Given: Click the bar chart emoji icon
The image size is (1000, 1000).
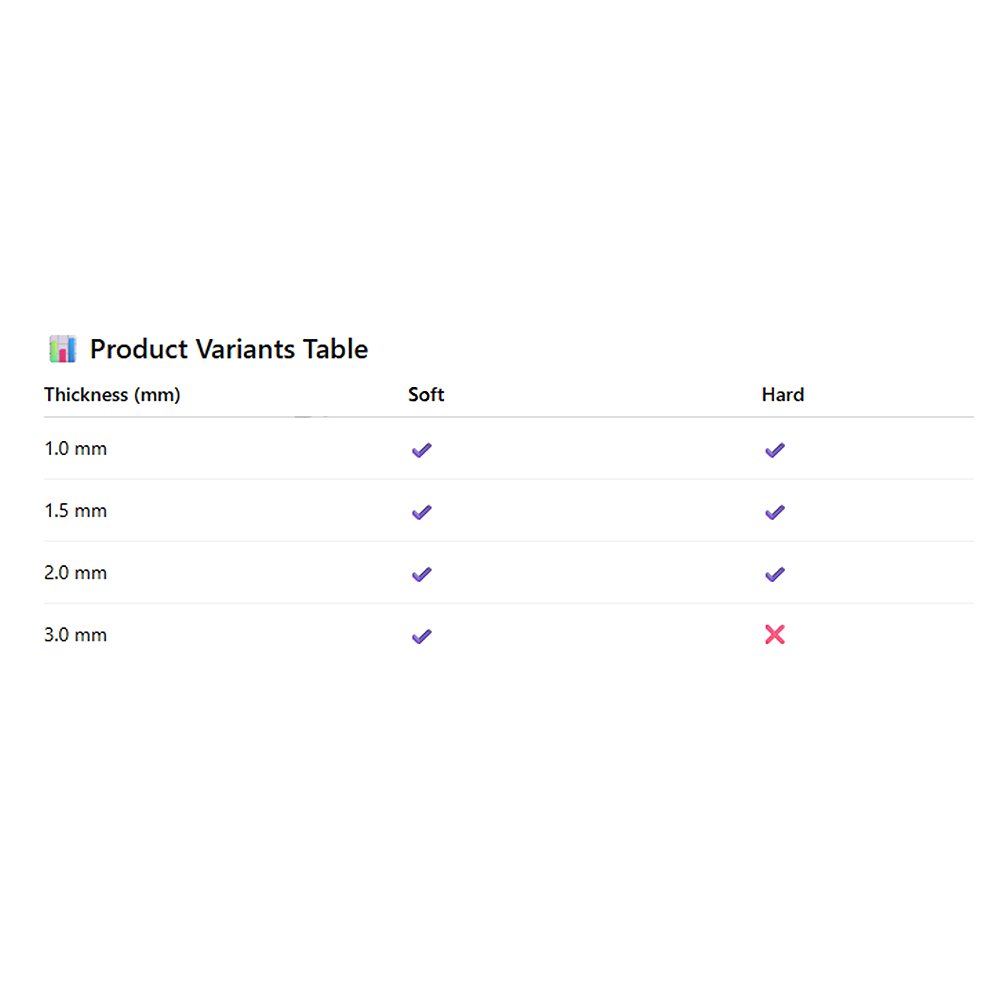Looking at the screenshot, I should coord(62,349).
